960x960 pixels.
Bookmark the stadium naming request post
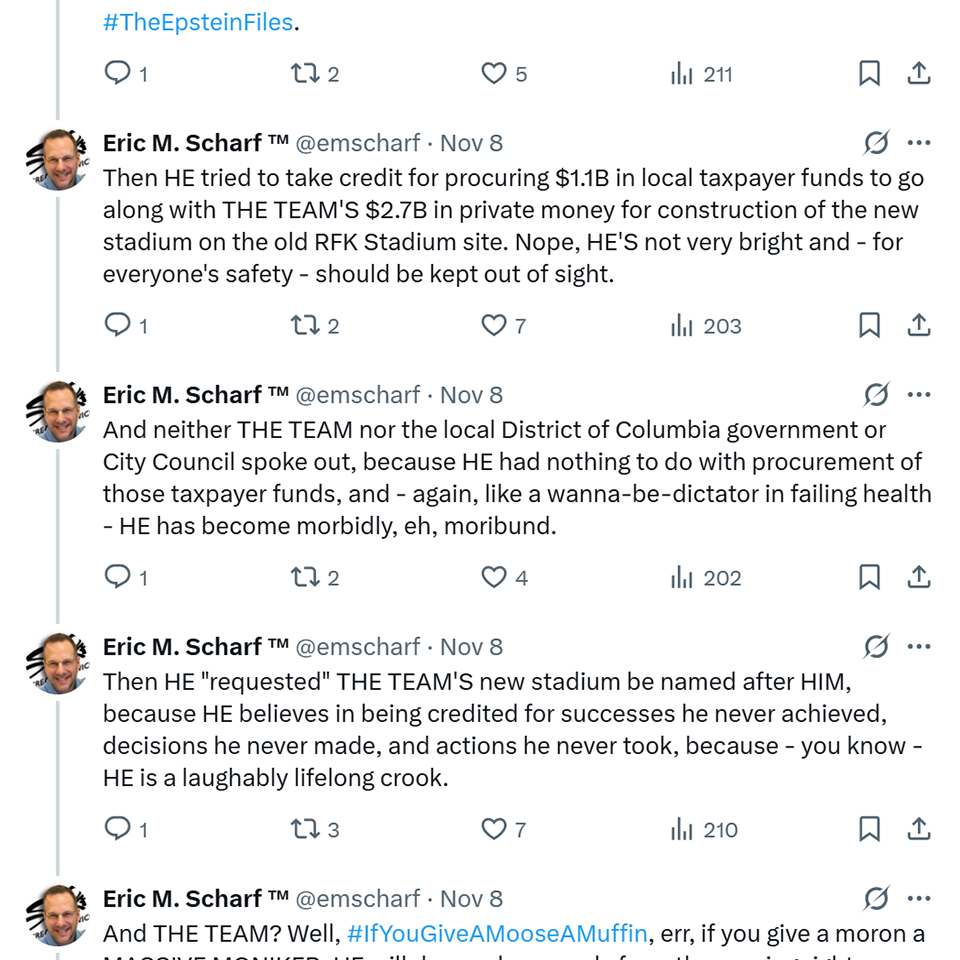click(x=870, y=829)
